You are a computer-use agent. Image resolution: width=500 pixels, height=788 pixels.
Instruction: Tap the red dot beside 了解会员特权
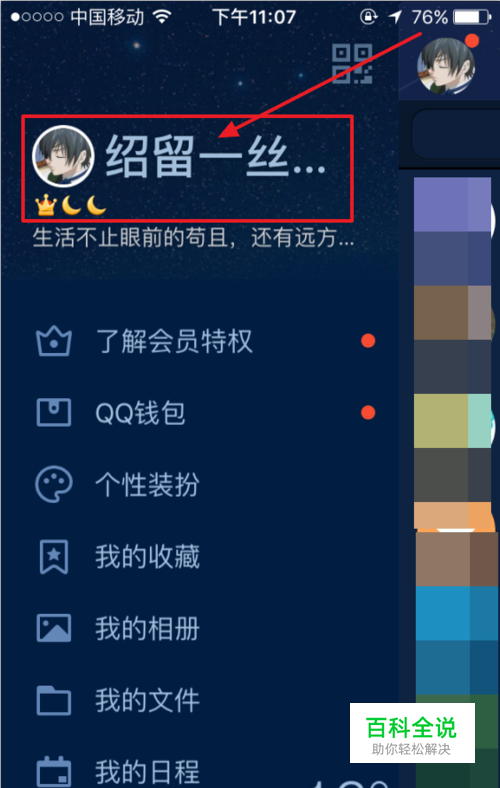pyautogui.click(x=368, y=341)
